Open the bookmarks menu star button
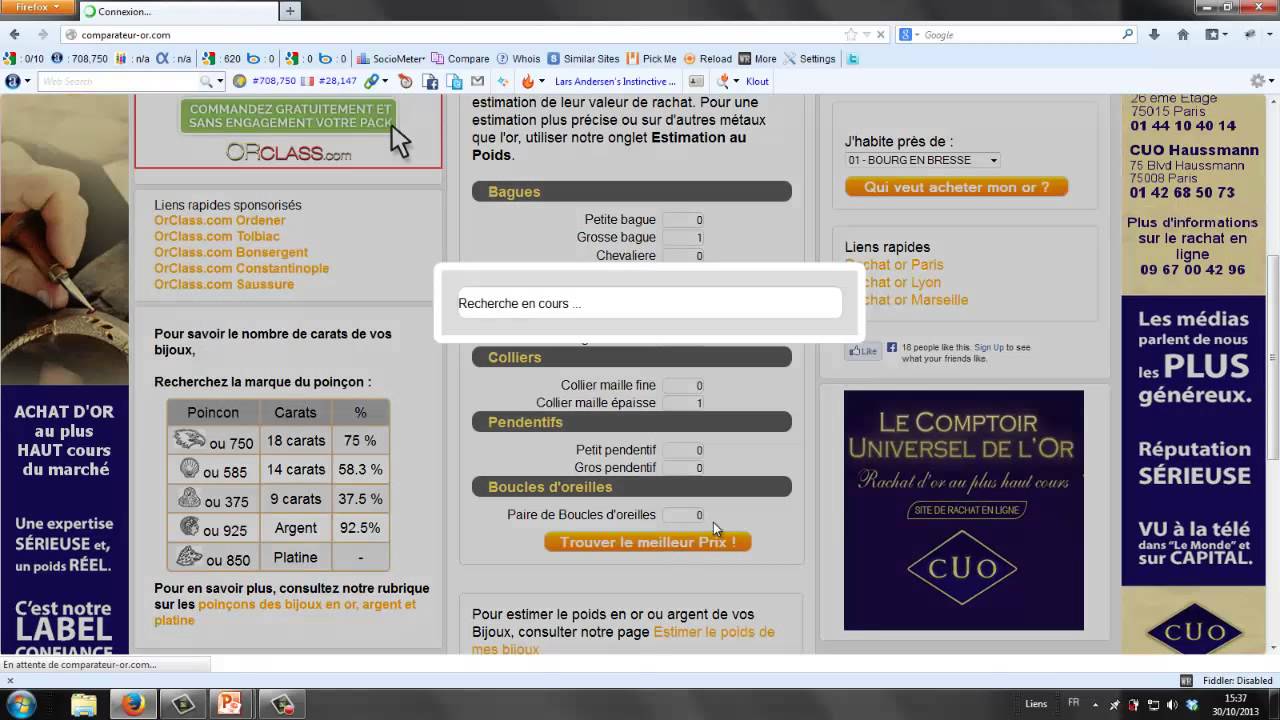Image resolution: width=1280 pixels, height=720 pixels. pyautogui.click(x=1216, y=35)
